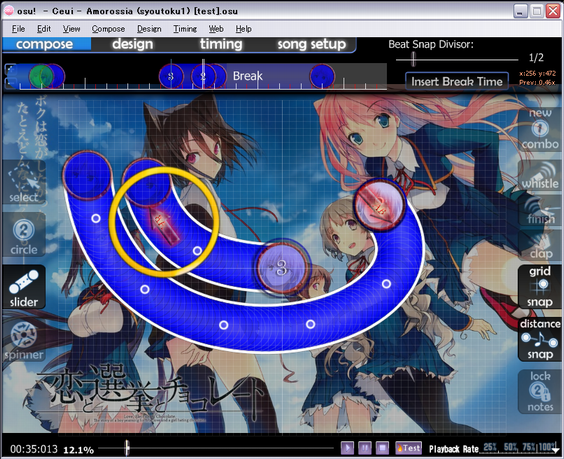The width and height of the screenshot is (564, 459).
Task: Set playback rate to 75%
Action: pyautogui.click(x=529, y=447)
